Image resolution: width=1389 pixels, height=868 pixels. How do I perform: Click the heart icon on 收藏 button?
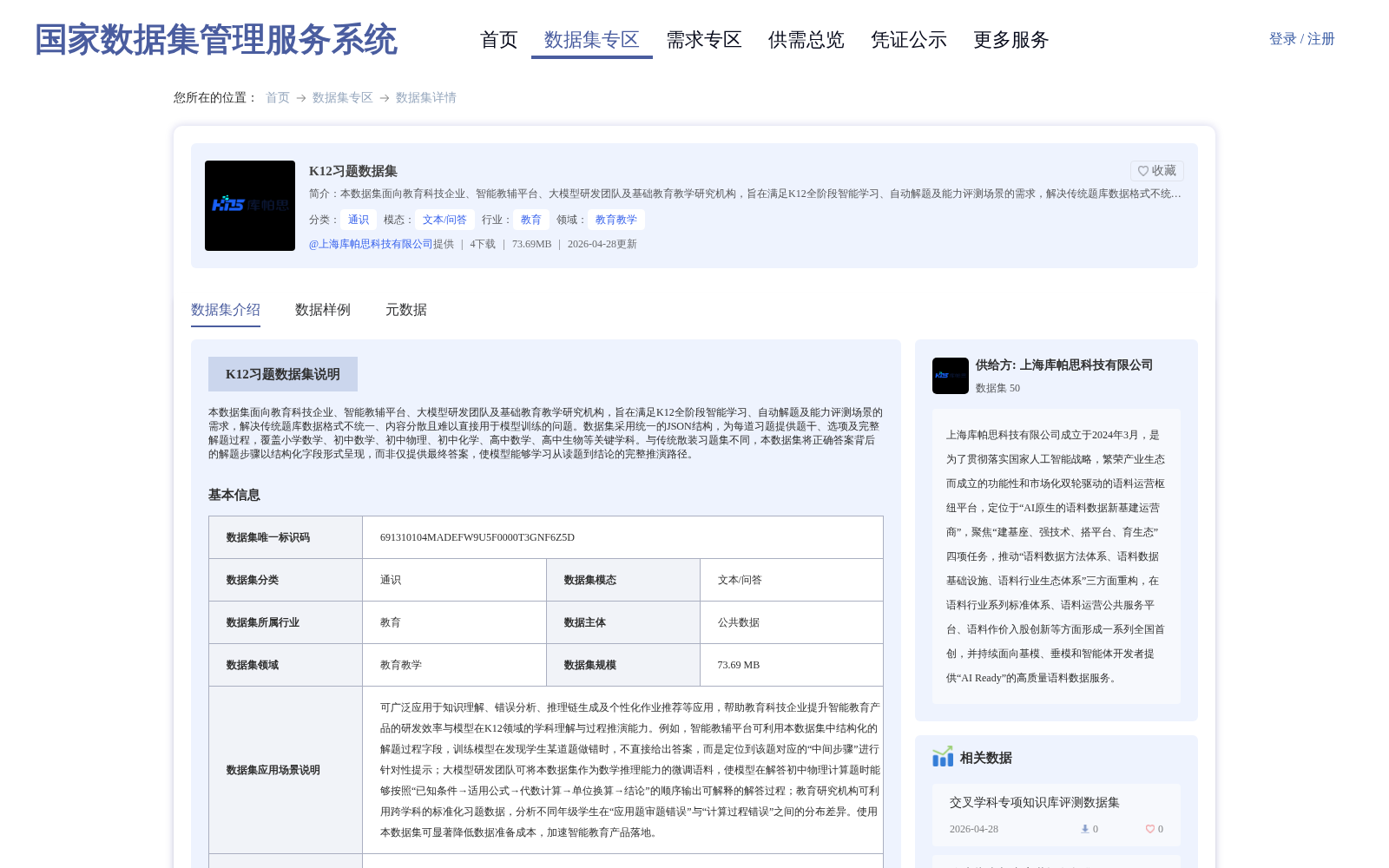[1143, 171]
